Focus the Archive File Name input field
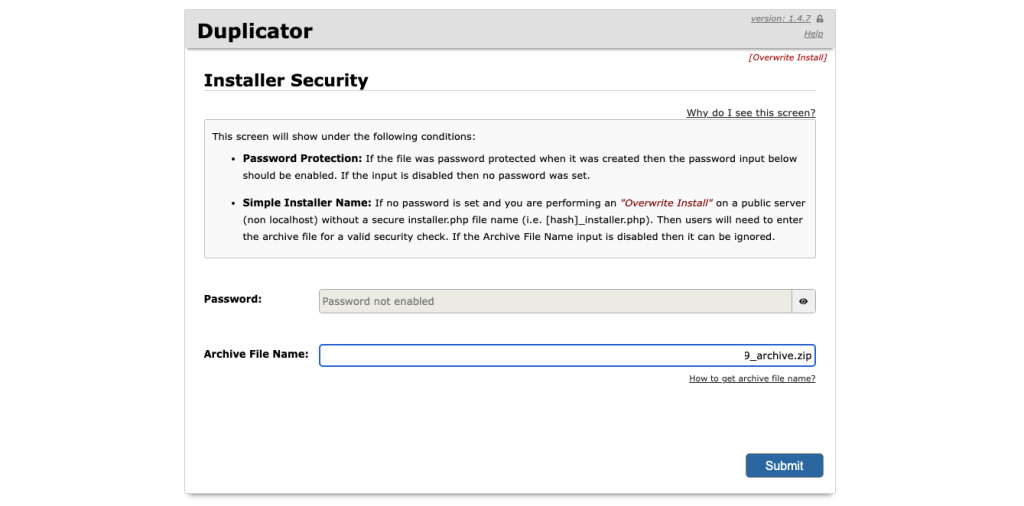 (x=568, y=356)
